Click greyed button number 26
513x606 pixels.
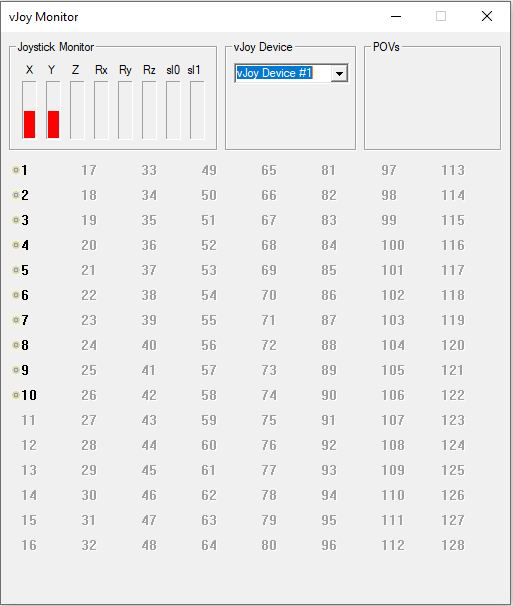pos(89,395)
